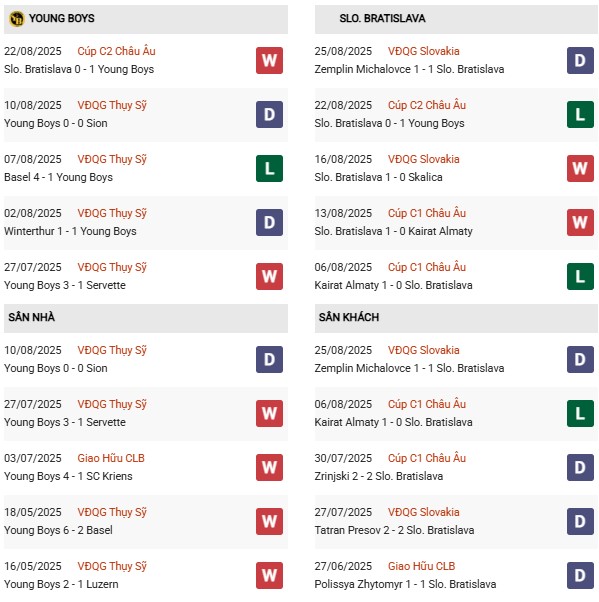The image size is (599, 602).
Task: Click the W badge for Slo. Bratislava 1-0 Skalica
Action: (580, 168)
